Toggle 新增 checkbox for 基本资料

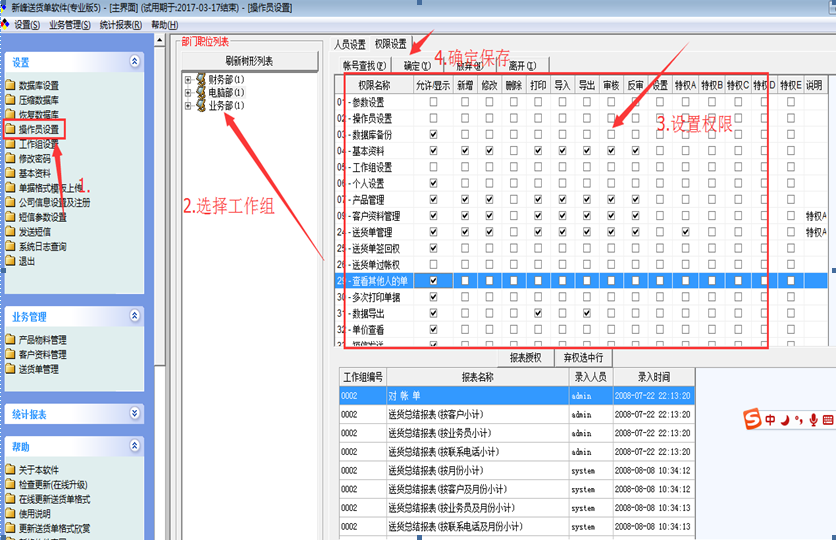click(465, 151)
